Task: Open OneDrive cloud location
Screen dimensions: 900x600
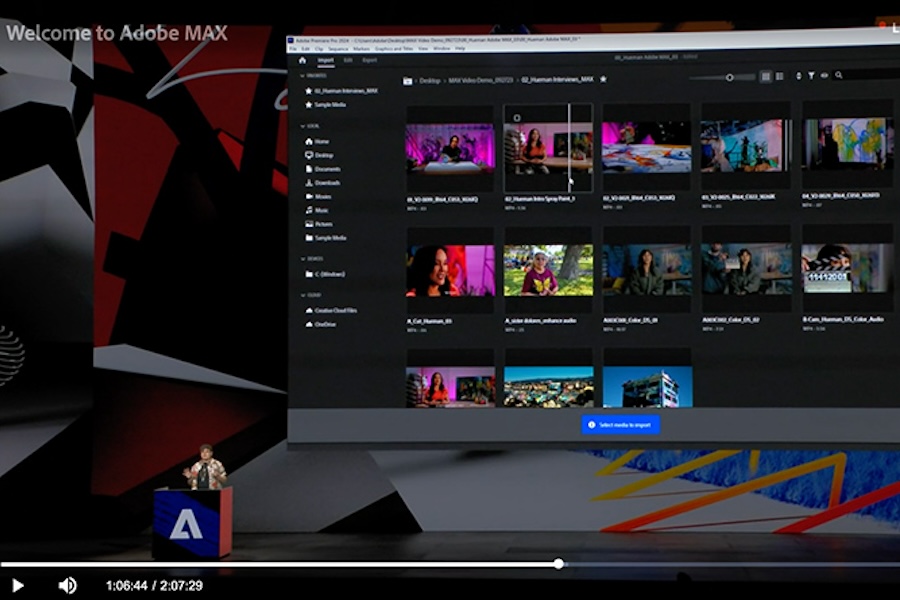Action: [x=321, y=324]
